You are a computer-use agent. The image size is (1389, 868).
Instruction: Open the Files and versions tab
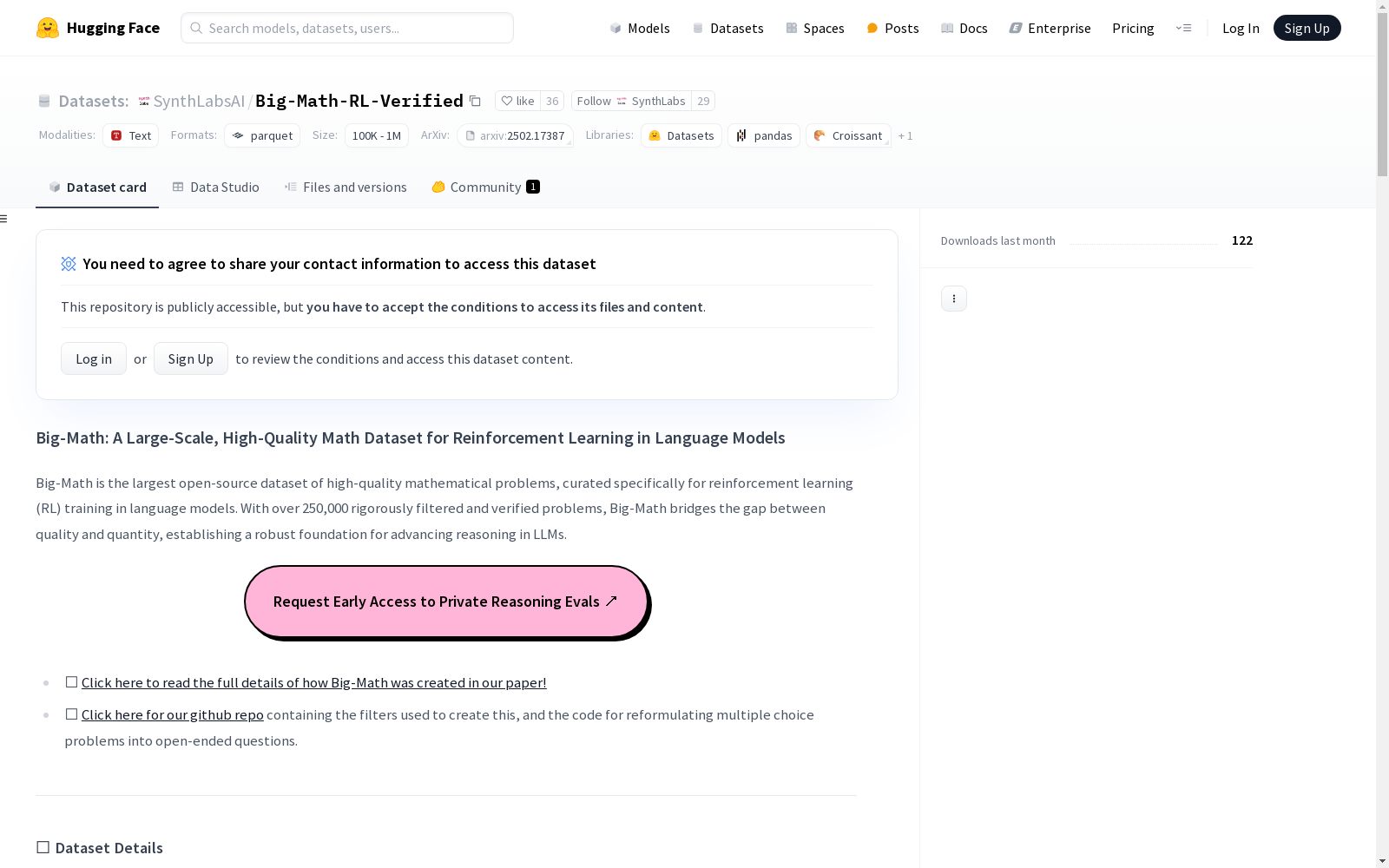pos(346,187)
